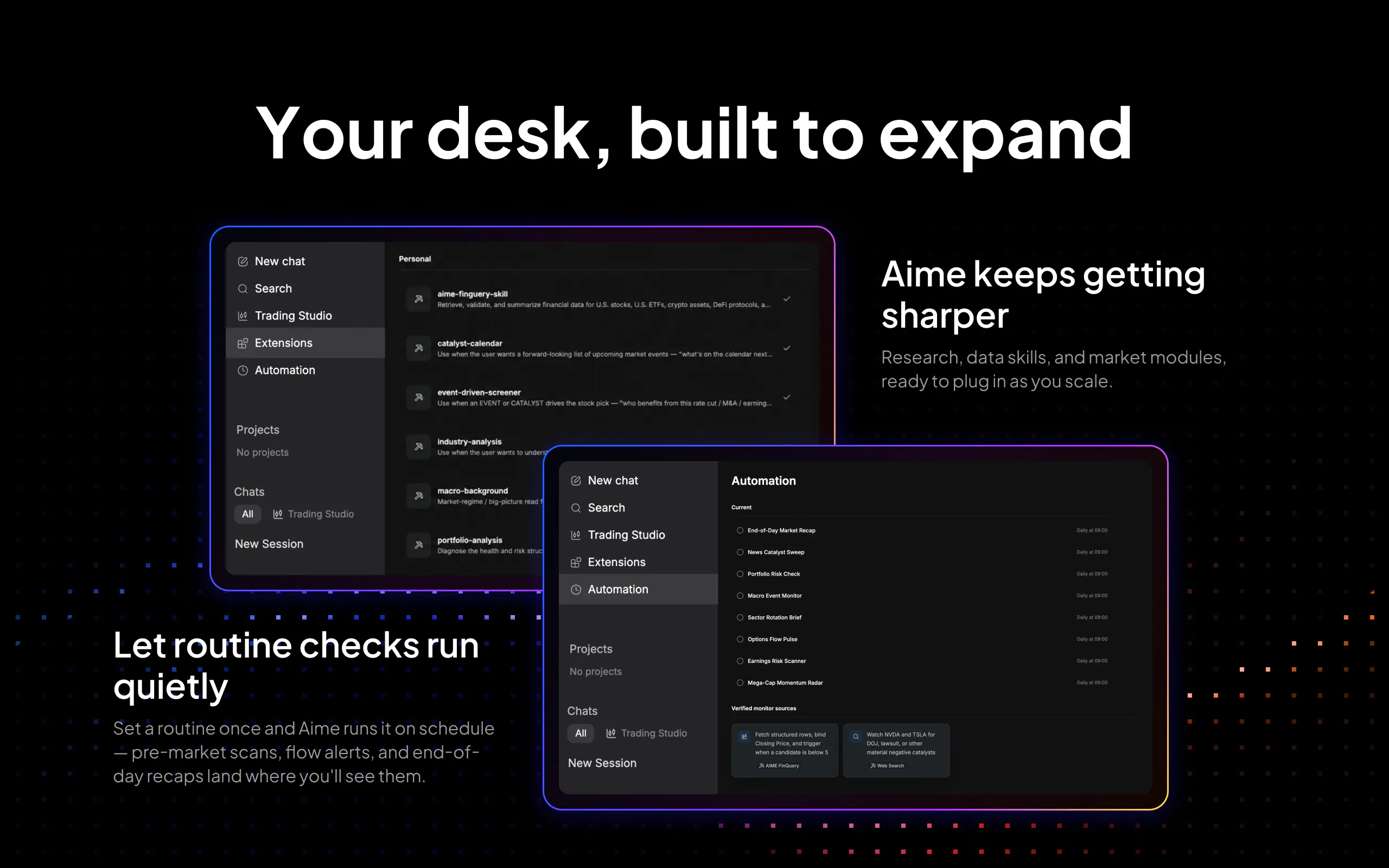Select Trading Studio chats filter in Extensions window
The height and width of the screenshot is (868, 1389).
[x=314, y=514]
